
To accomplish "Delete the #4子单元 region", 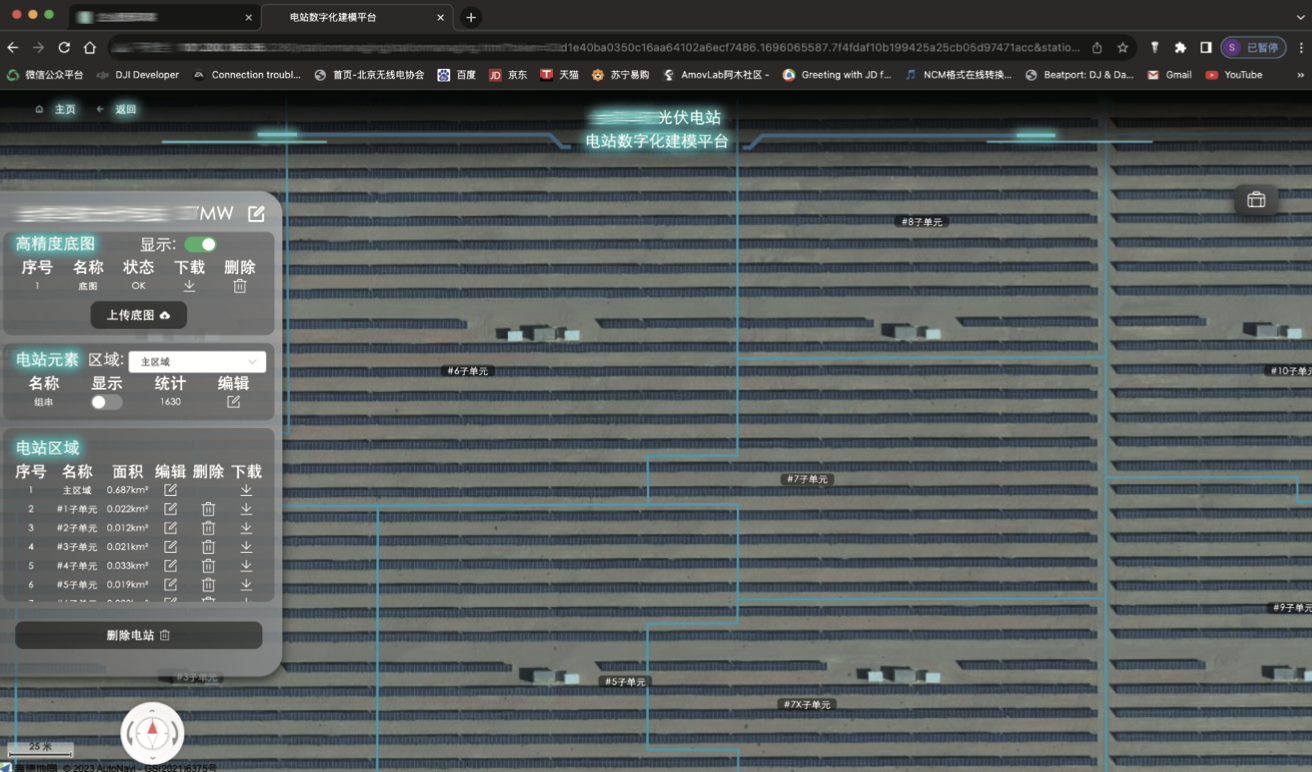I will coord(208,566).
